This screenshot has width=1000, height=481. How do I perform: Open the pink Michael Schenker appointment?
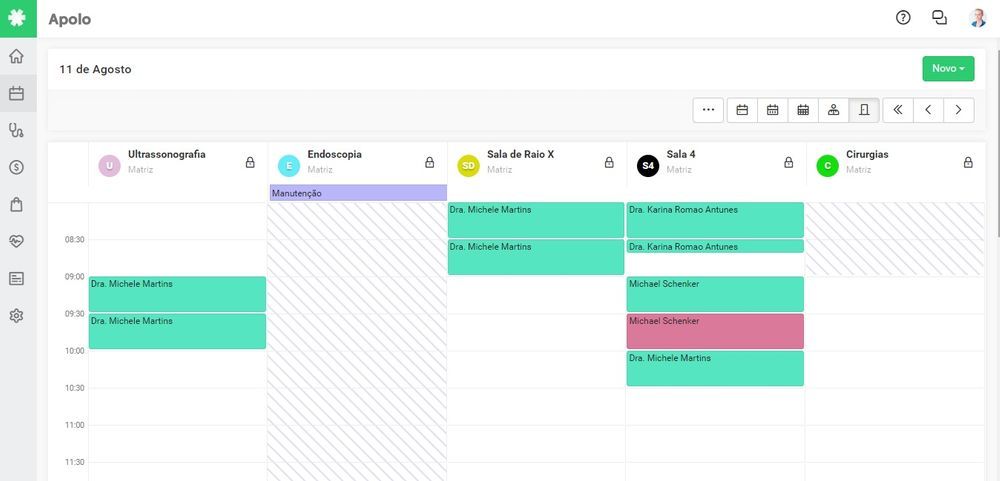click(x=715, y=332)
